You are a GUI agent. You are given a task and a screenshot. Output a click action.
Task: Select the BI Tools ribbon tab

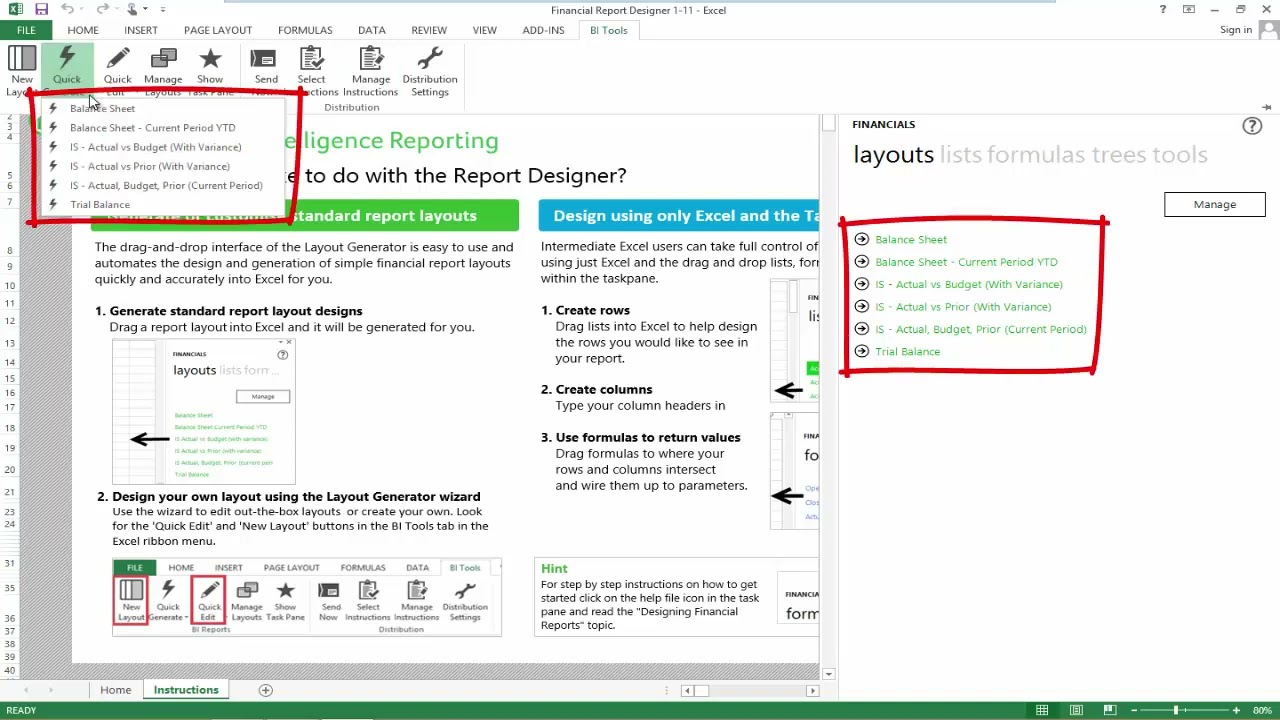click(609, 30)
